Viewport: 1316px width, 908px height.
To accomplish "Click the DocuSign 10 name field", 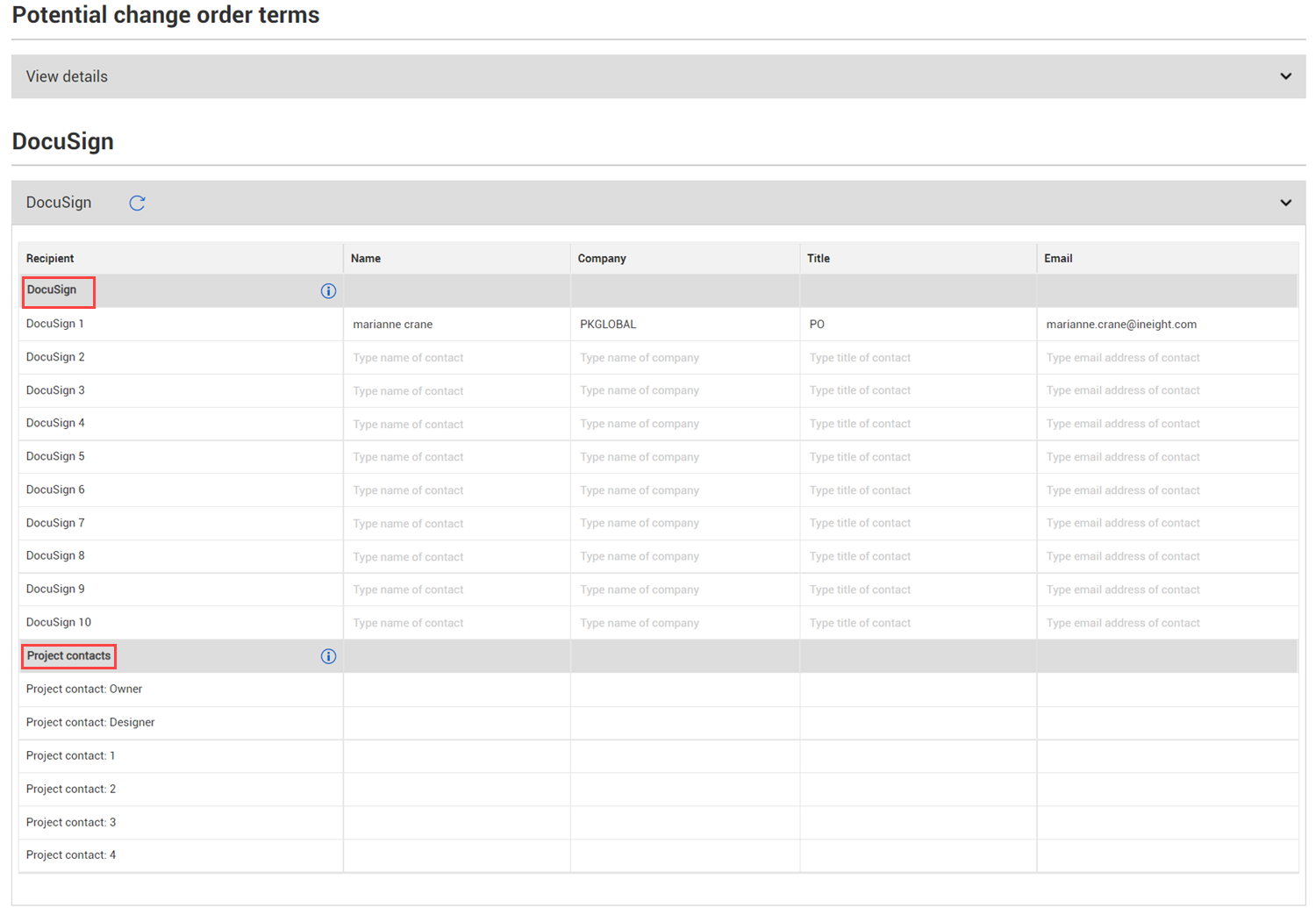I will click(x=457, y=623).
